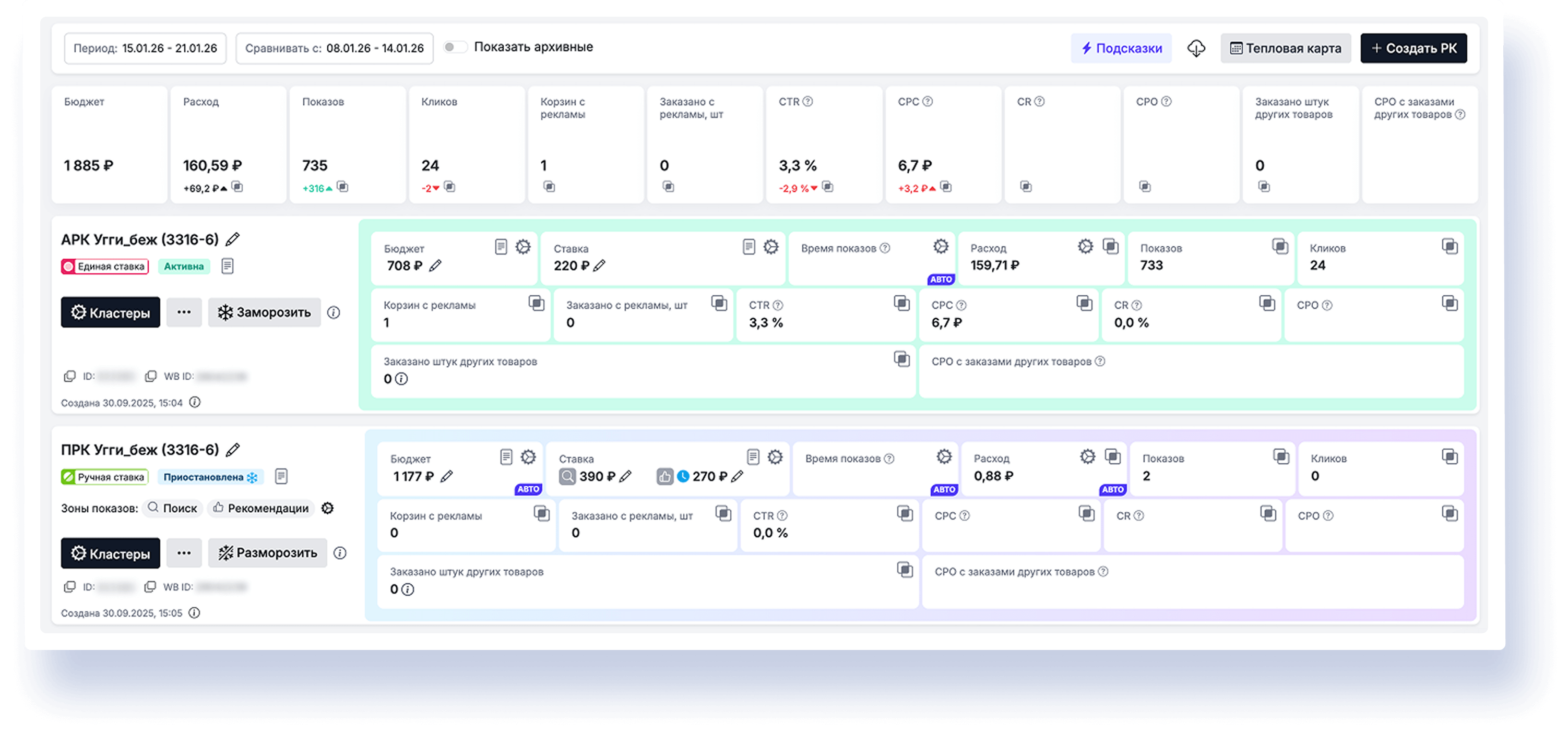Image resolution: width=1568 pixels, height=735 pixels.
Task: Click the info icon beside Заморозить
Action: coord(334,313)
